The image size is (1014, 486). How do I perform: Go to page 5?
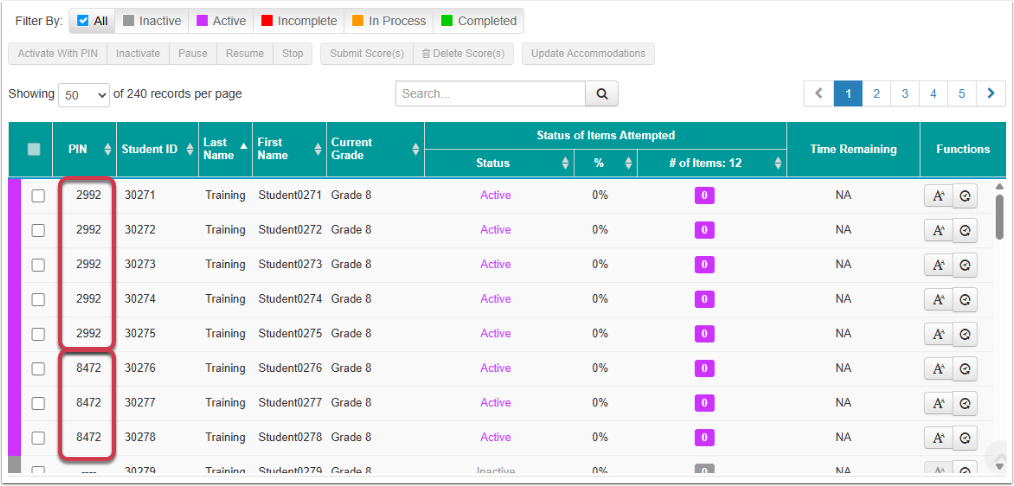[x=962, y=94]
